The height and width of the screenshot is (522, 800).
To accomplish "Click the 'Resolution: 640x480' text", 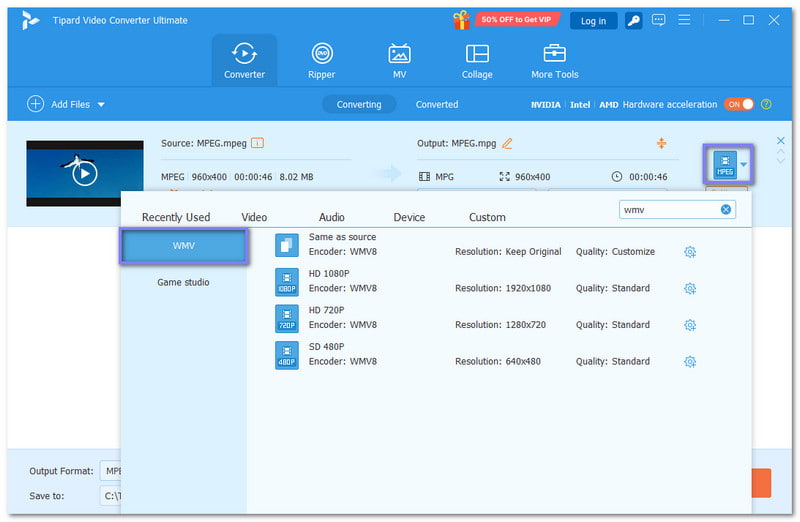I will click(x=497, y=362).
